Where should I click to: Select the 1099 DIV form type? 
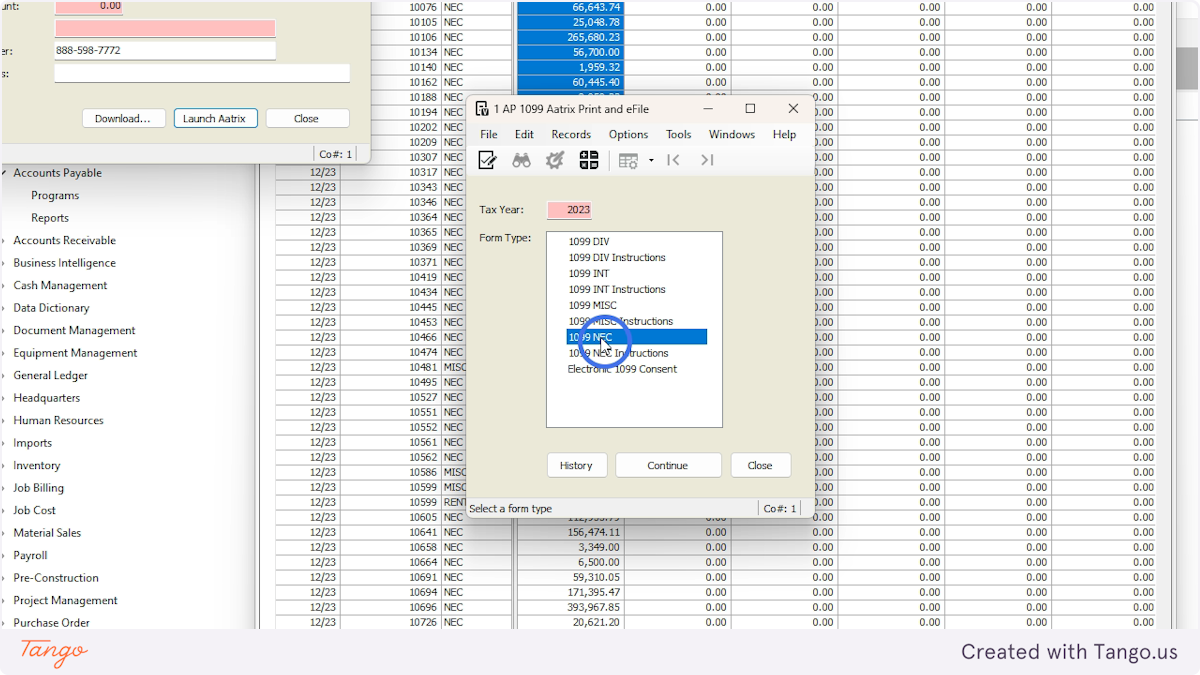click(x=590, y=241)
